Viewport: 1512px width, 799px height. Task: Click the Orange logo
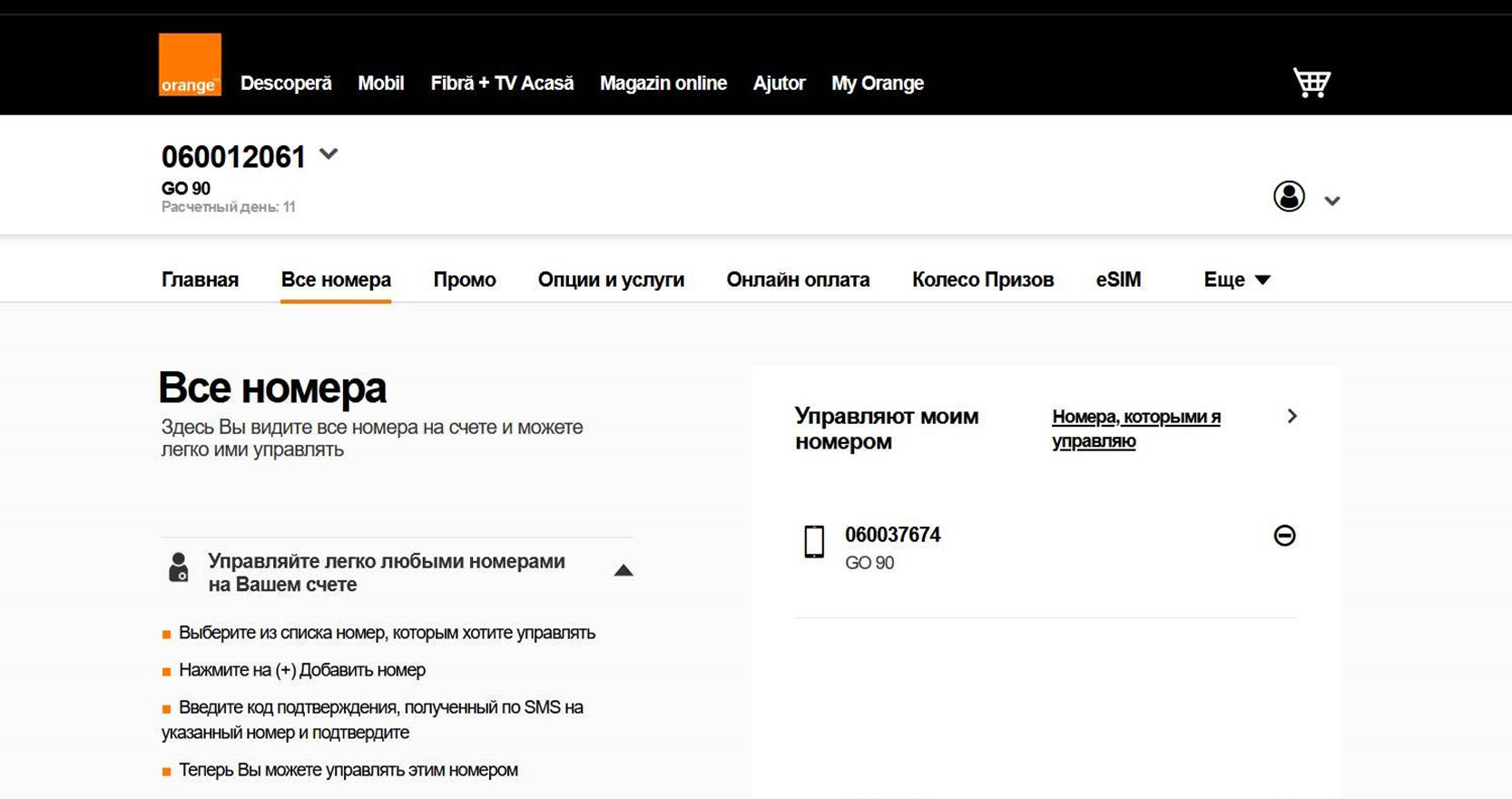[190, 64]
